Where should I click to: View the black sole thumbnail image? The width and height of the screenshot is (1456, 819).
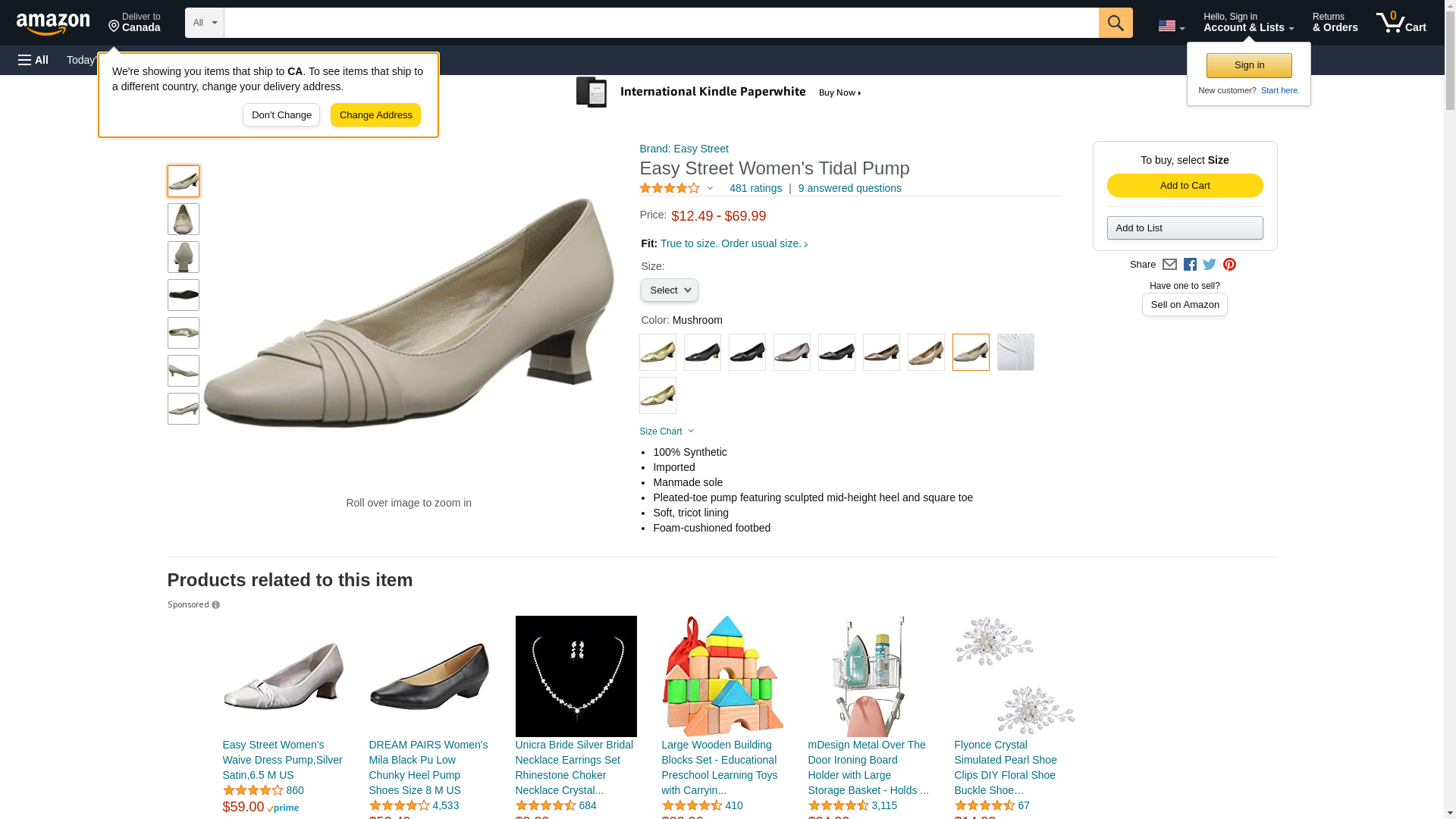[184, 295]
